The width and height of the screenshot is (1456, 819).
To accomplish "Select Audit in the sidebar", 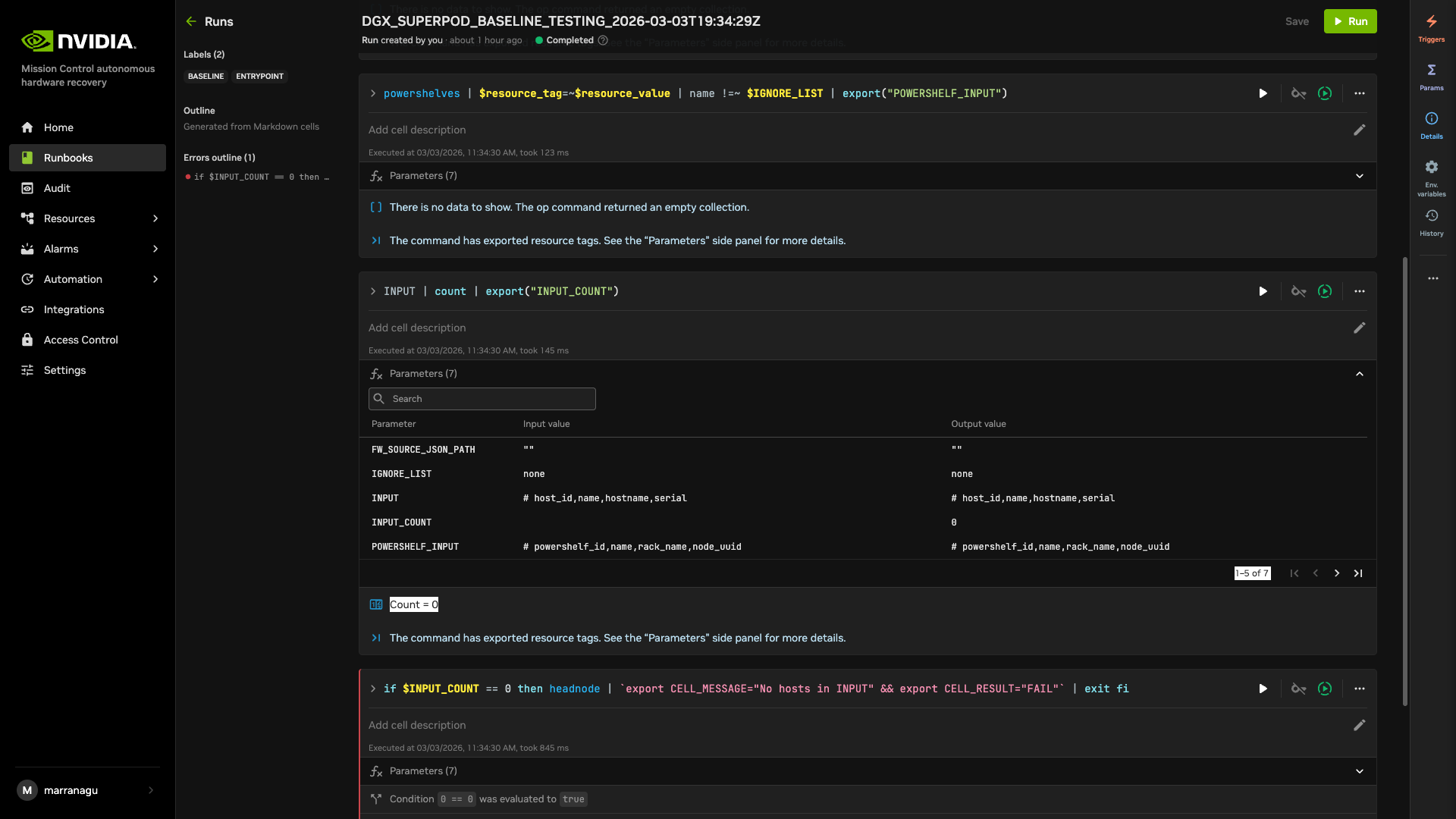I will [87, 188].
